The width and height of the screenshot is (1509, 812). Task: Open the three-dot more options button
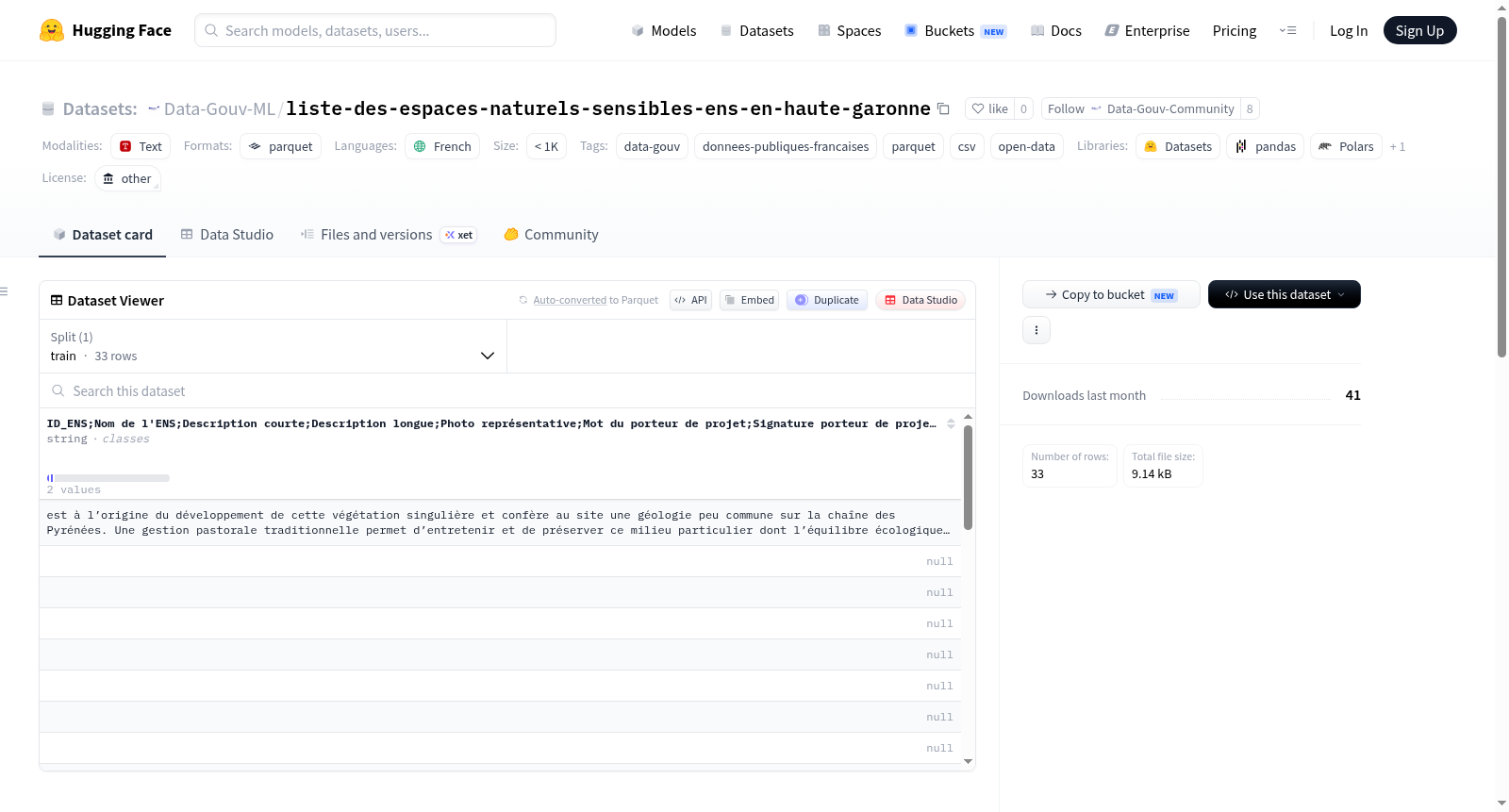pos(1036,330)
